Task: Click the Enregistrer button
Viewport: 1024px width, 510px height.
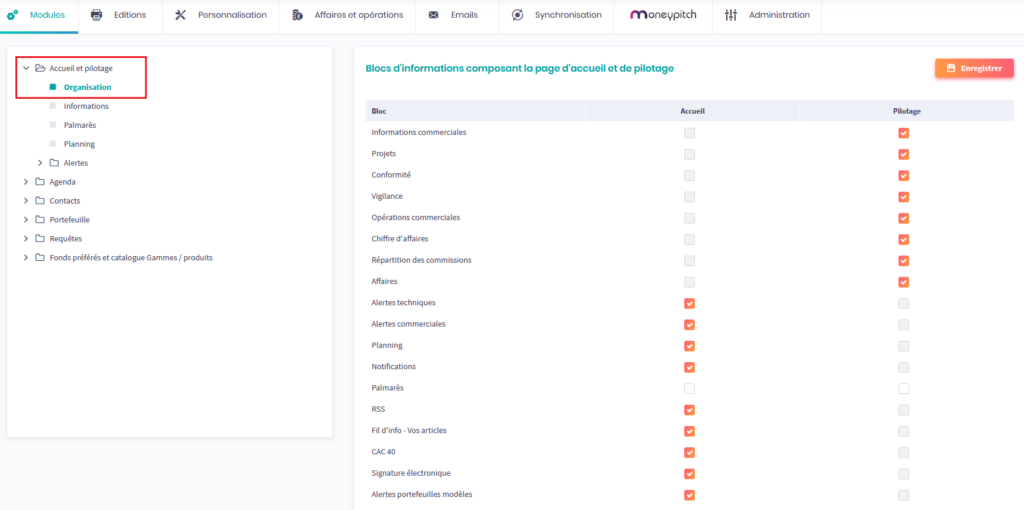Action: click(x=974, y=68)
